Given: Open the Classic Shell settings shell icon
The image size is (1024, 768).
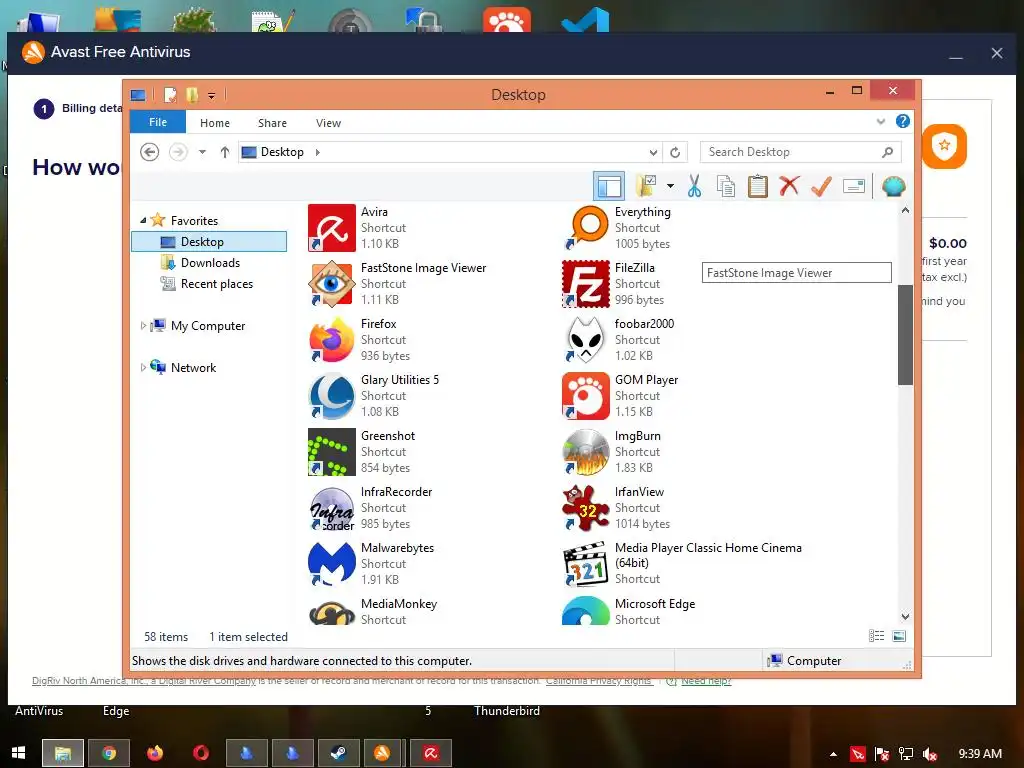Looking at the screenshot, I should (x=893, y=187).
